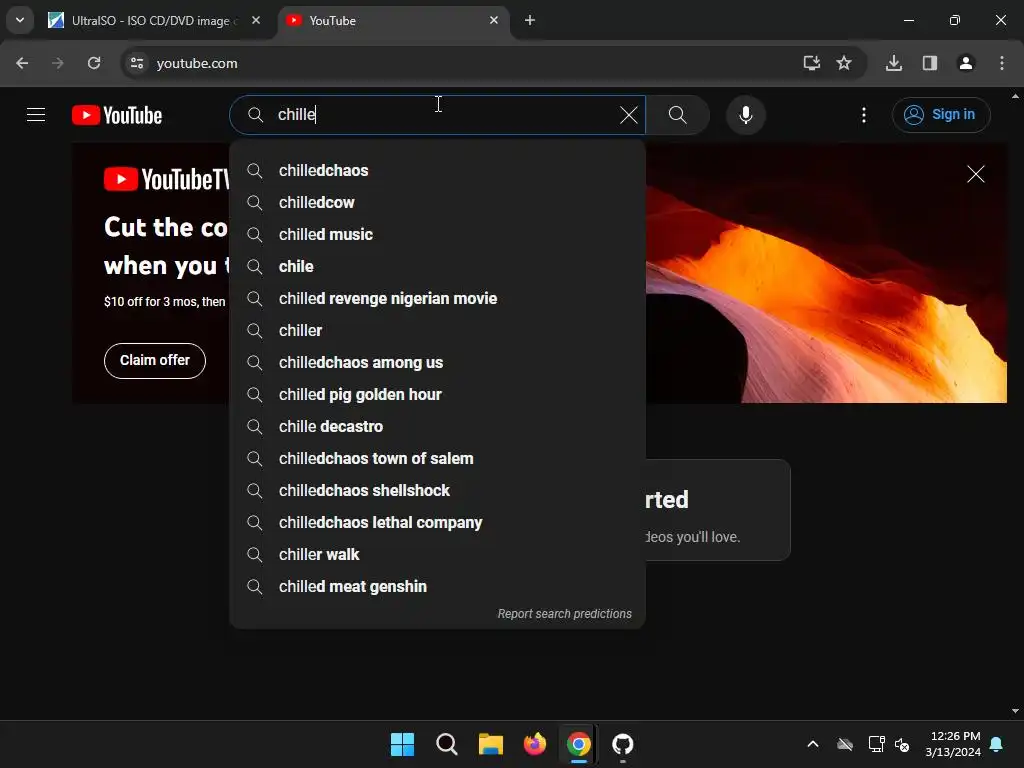
Task: Open Chrome three-dot menu
Action: [x=1002, y=63]
